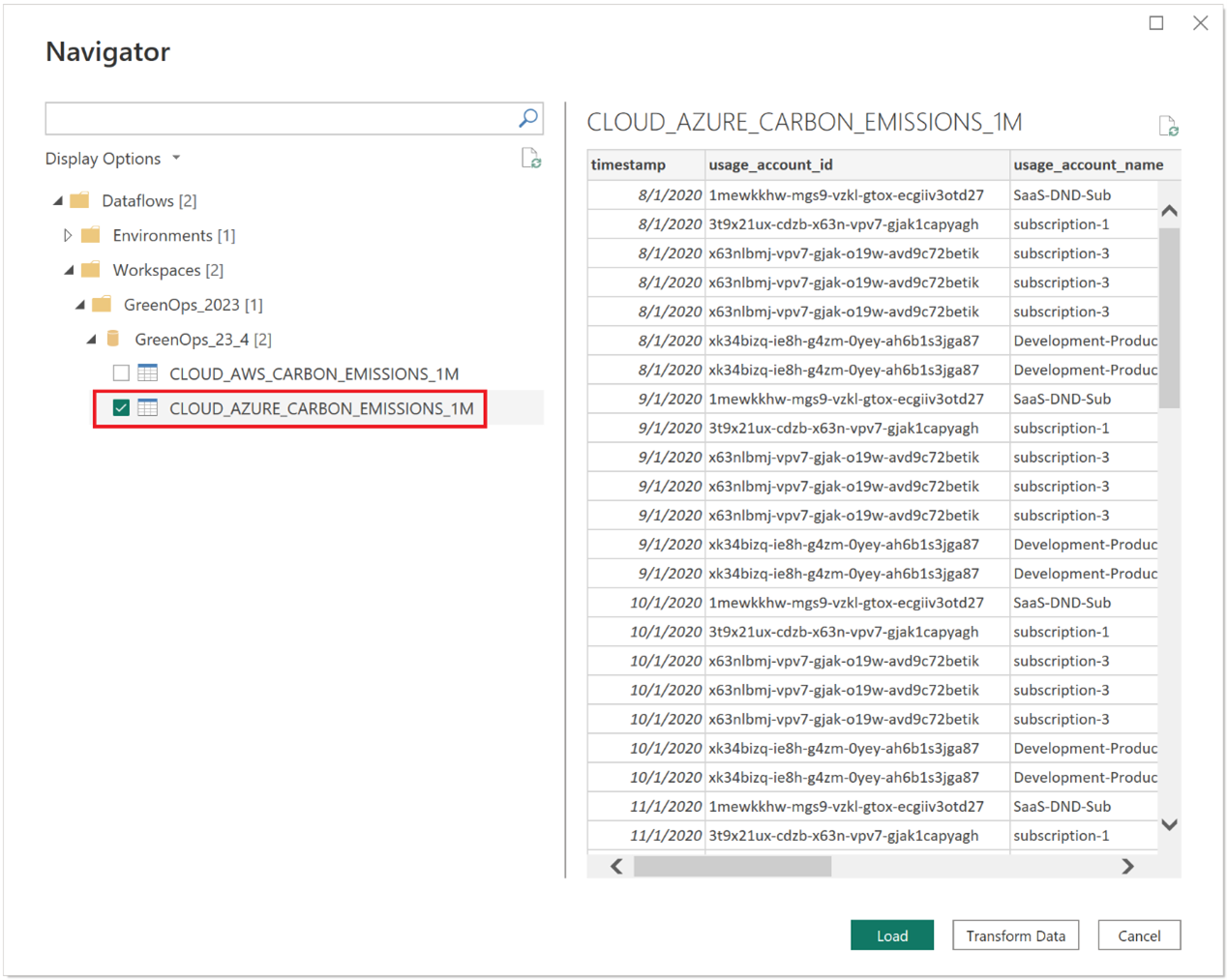Click the table icon beside CLOUD_AWS_CARBON_EMISSIONS_1M
Screen dimensions: 1227x980
click(147, 372)
